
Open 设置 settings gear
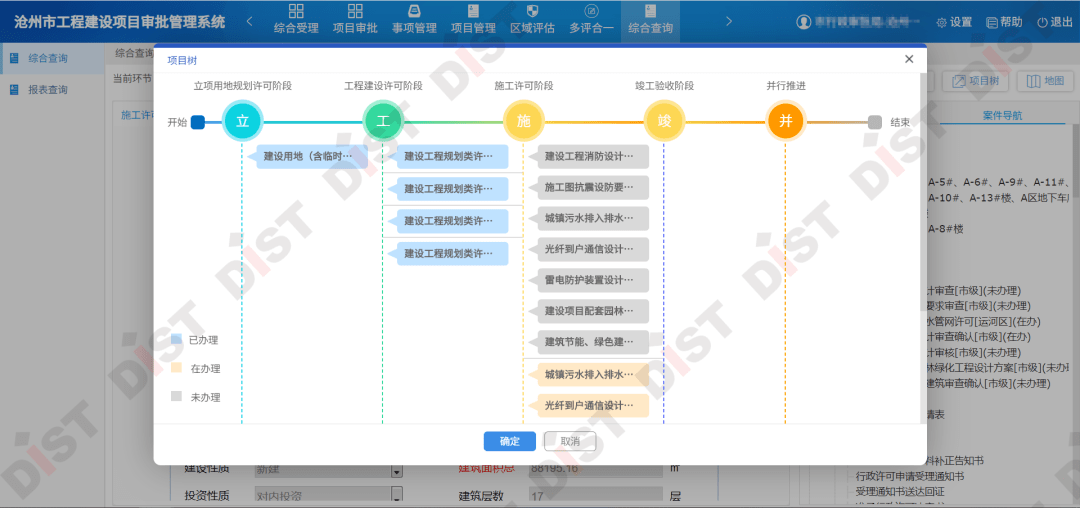(954, 22)
